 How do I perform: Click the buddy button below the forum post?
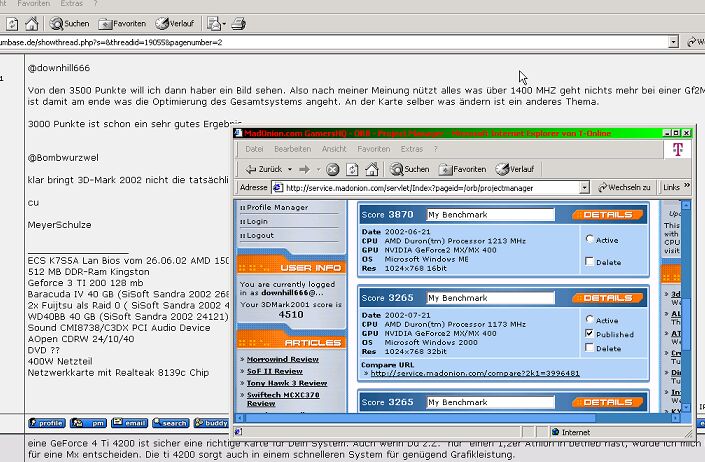point(211,423)
